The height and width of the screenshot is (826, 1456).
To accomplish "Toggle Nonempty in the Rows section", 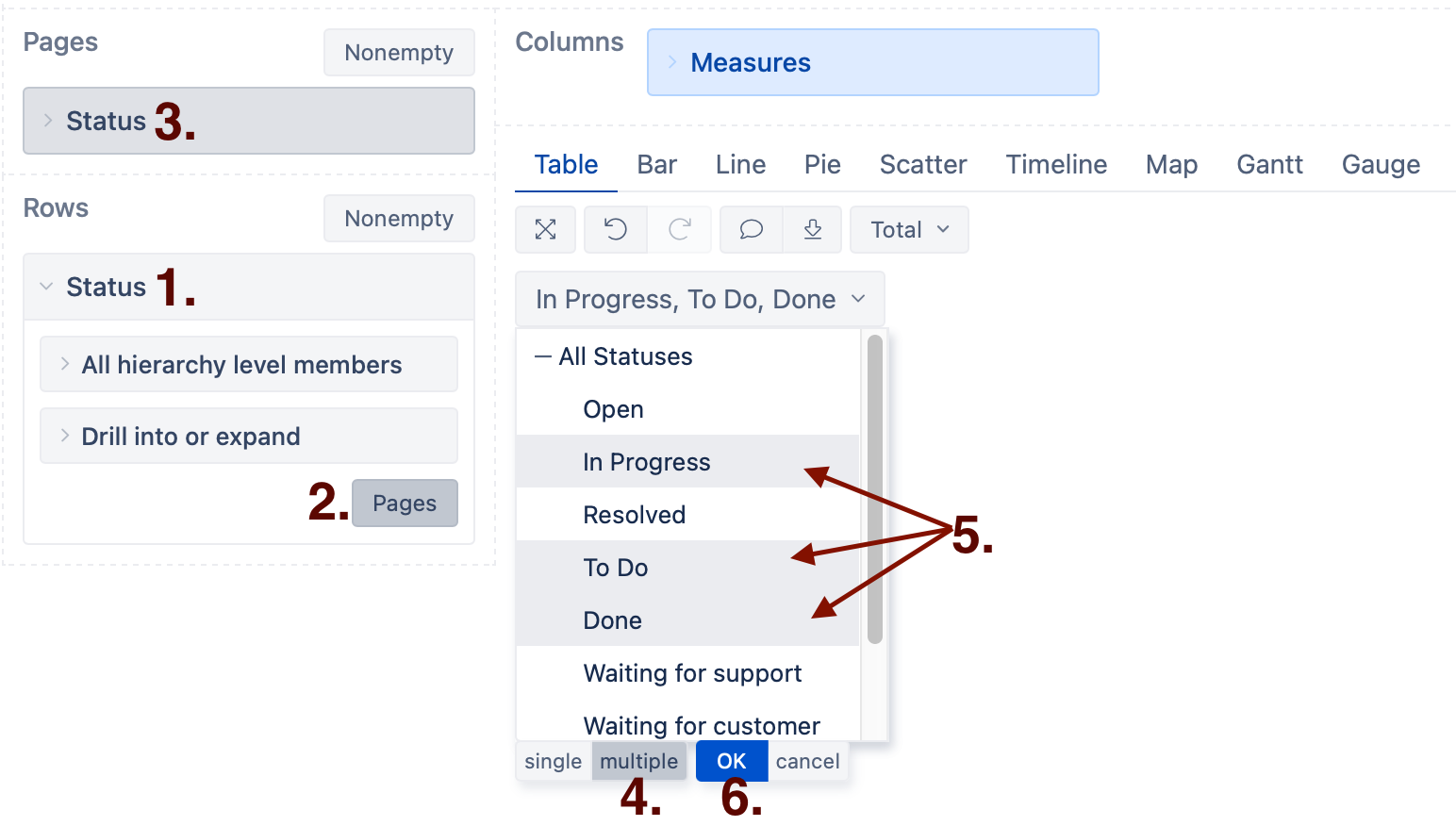I will point(399,219).
